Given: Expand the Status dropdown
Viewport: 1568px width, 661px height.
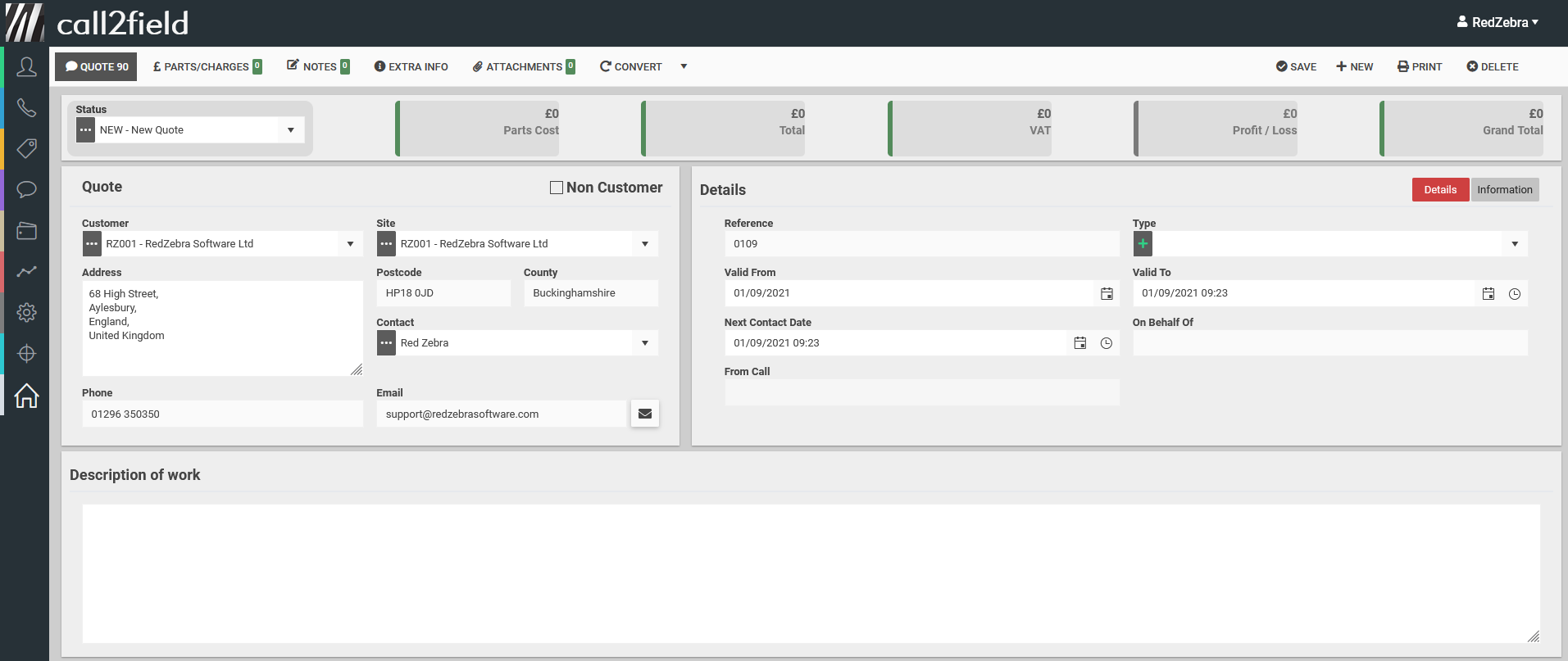Looking at the screenshot, I should tap(291, 130).
